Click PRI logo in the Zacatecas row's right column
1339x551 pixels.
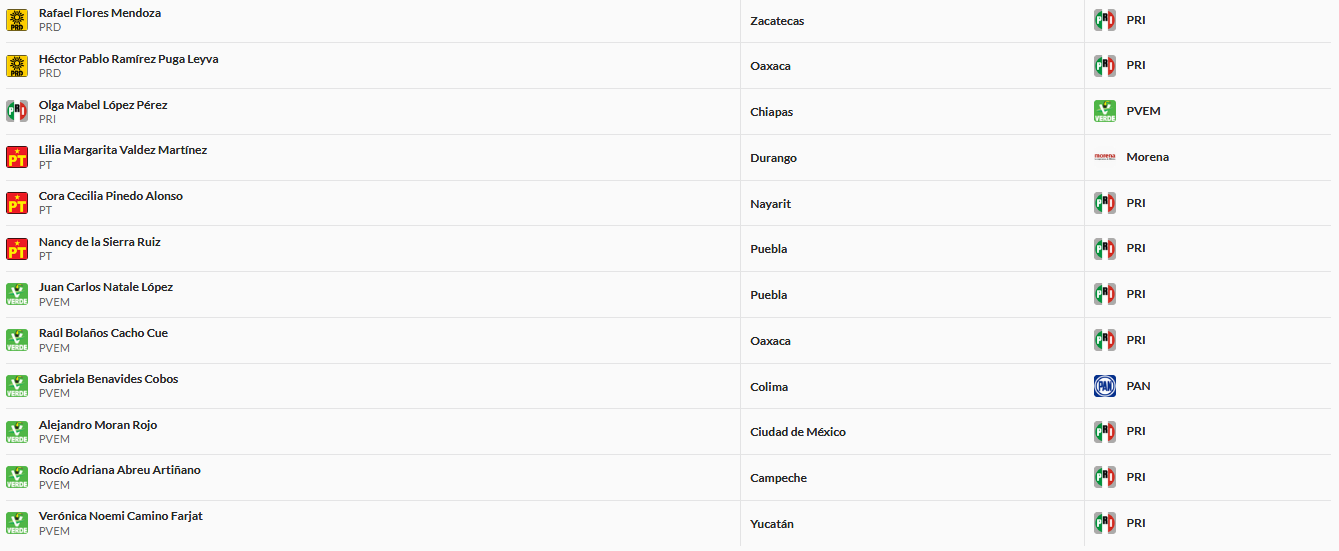click(1104, 20)
